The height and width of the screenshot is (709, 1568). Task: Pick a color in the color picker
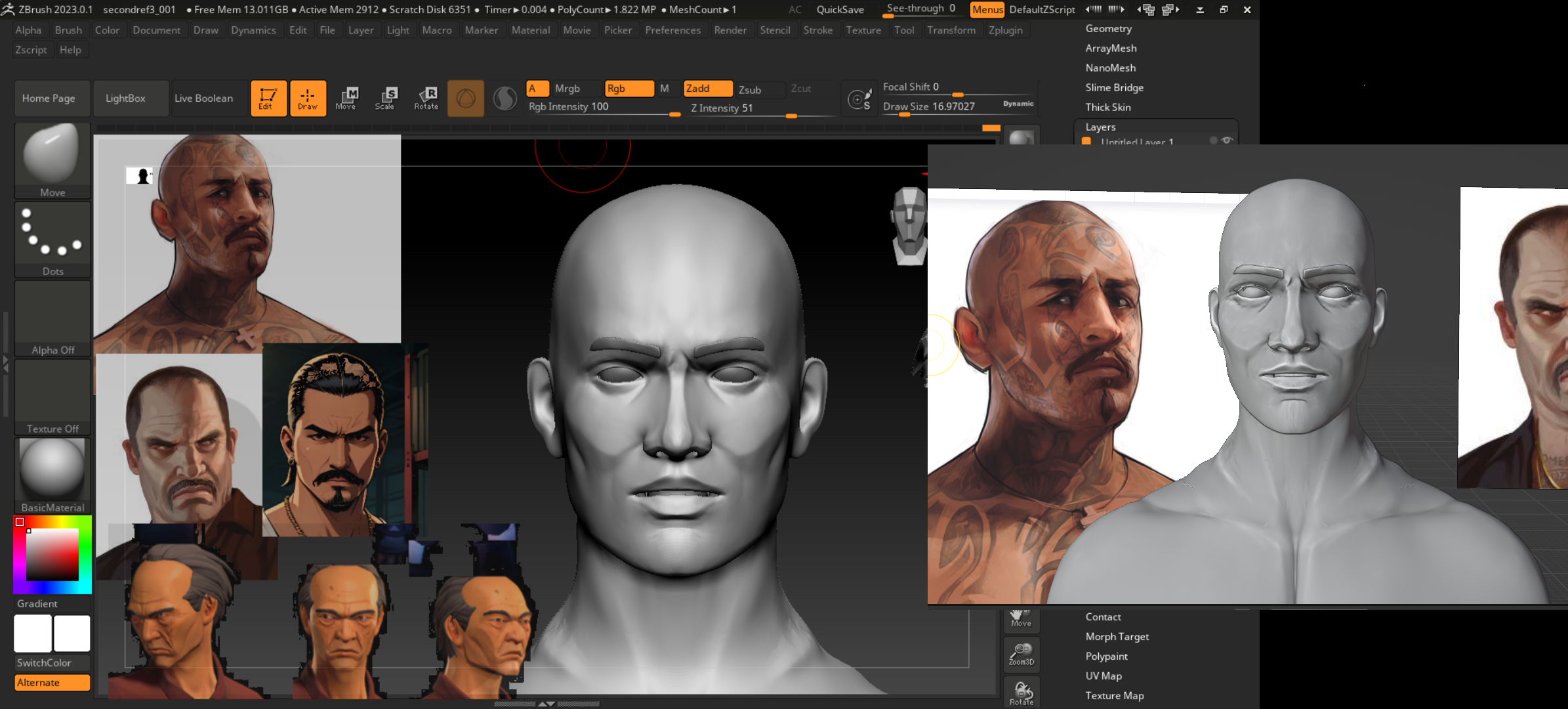[x=52, y=555]
